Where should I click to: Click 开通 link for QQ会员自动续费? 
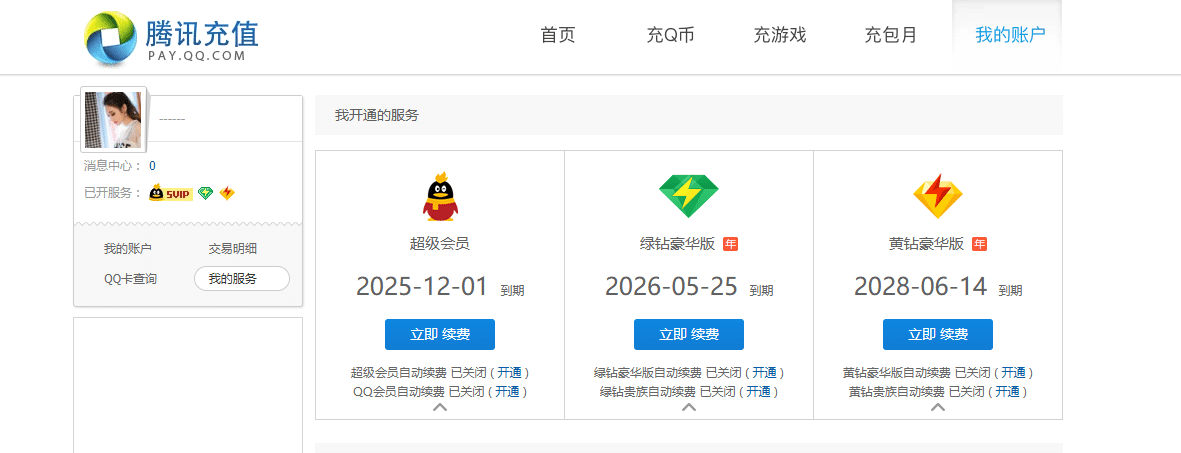tap(508, 391)
